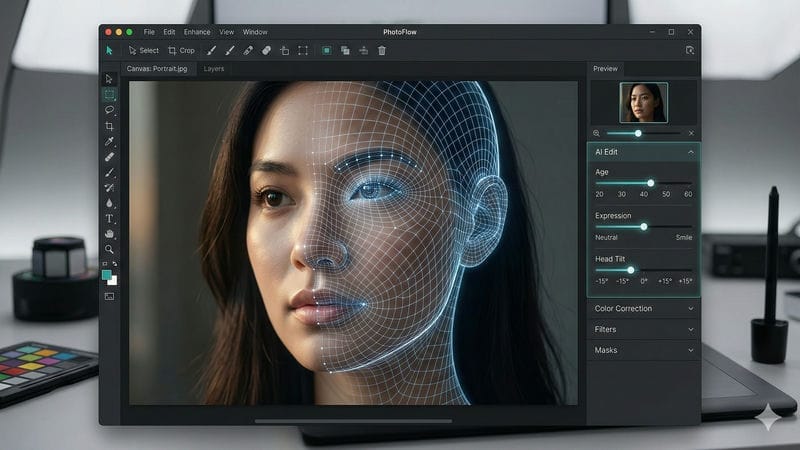Image resolution: width=800 pixels, height=450 pixels.
Task: Click the trash delete icon
Action: coord(382,51)
